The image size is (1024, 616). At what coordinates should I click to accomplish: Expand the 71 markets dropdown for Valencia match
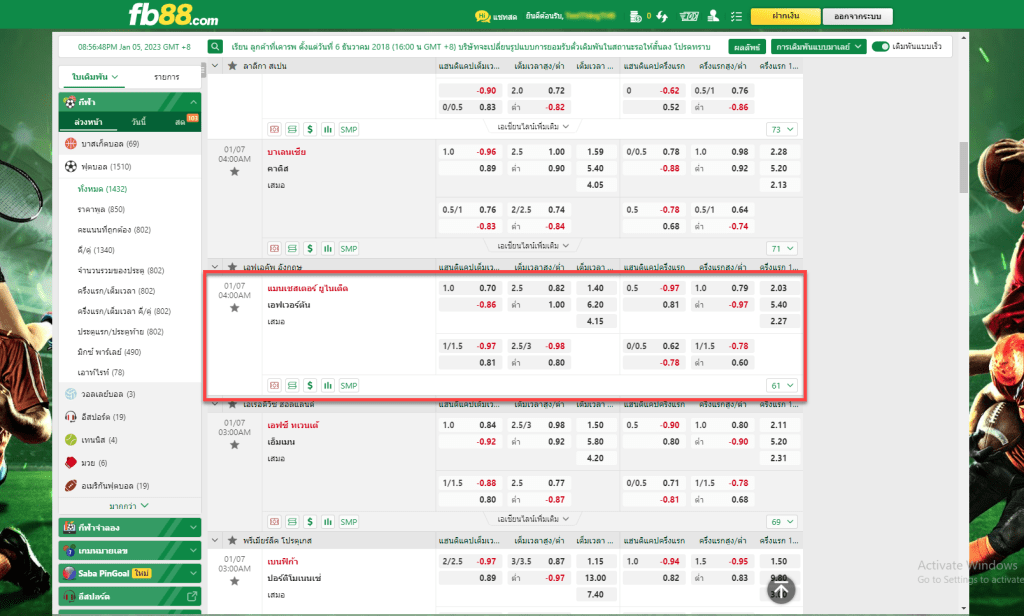pyautogui.click(x=782, y=248)
